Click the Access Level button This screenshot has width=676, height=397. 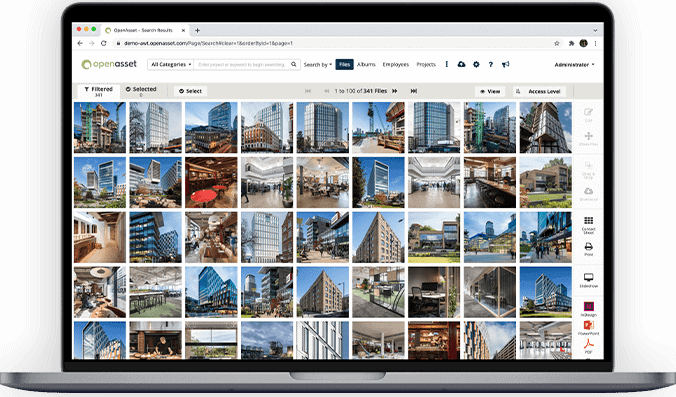click(539, 91)
